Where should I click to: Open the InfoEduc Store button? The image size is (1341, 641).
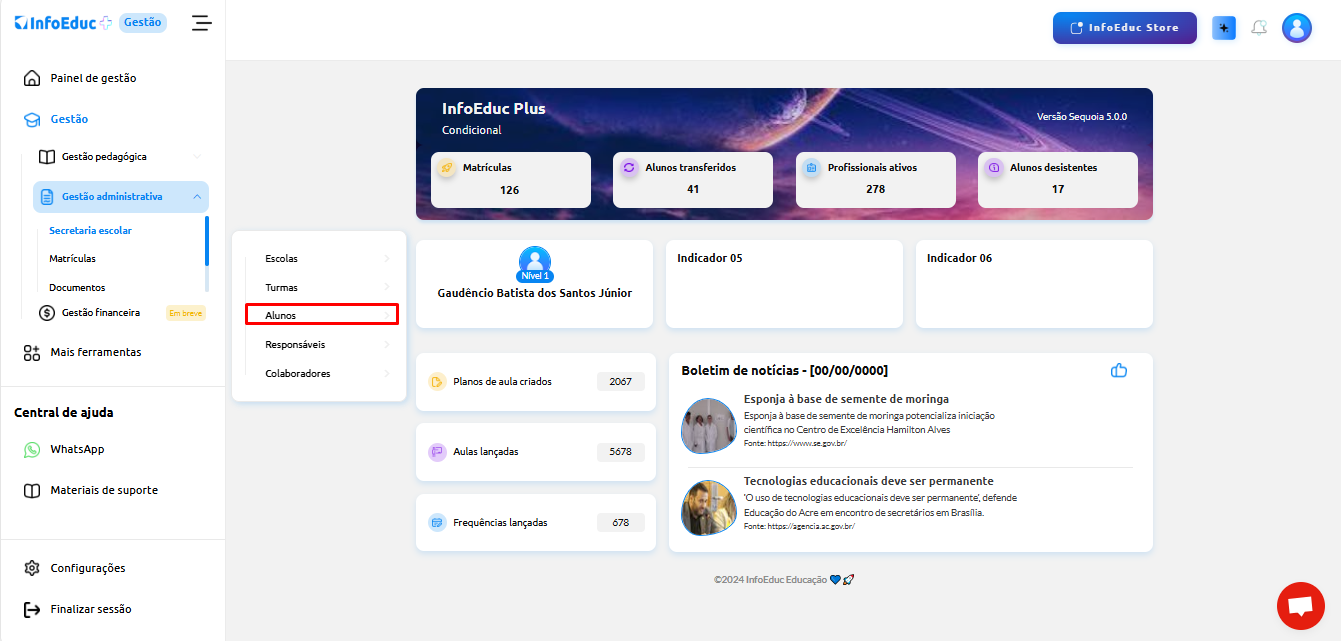(1125, 28)
